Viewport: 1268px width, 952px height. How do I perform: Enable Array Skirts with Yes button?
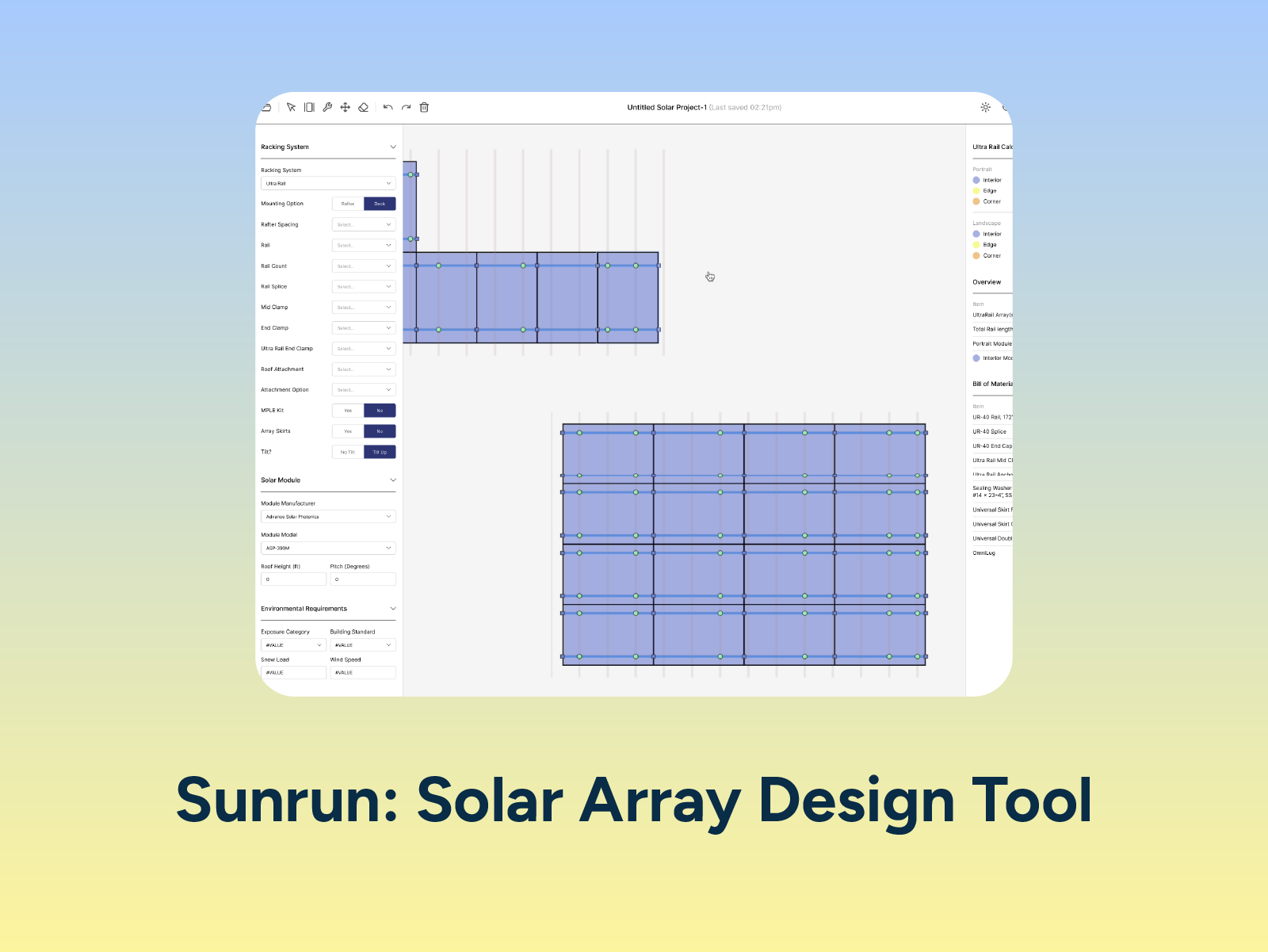pos(347,430)
